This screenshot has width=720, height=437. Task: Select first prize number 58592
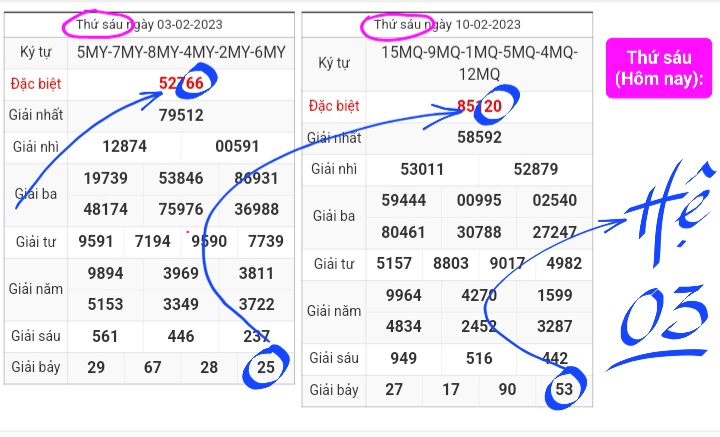479,137
